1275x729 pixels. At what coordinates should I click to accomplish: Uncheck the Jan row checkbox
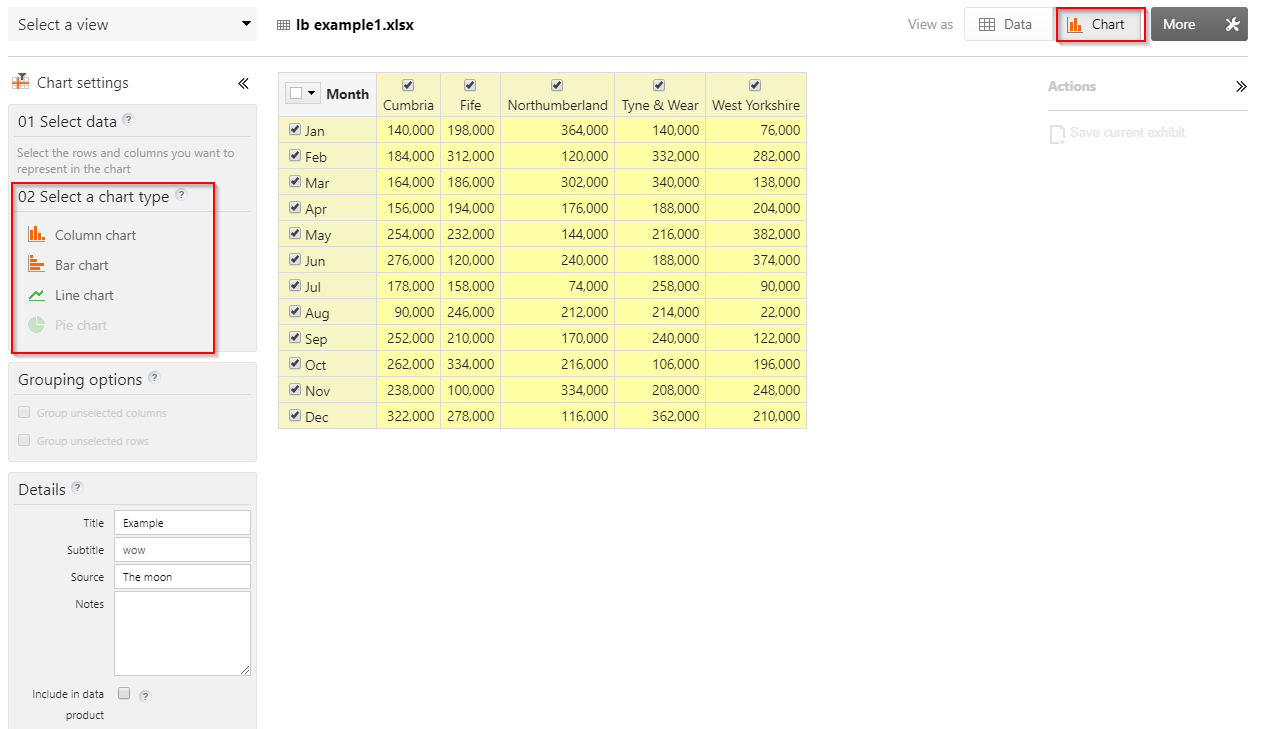(x=293, y=129)
